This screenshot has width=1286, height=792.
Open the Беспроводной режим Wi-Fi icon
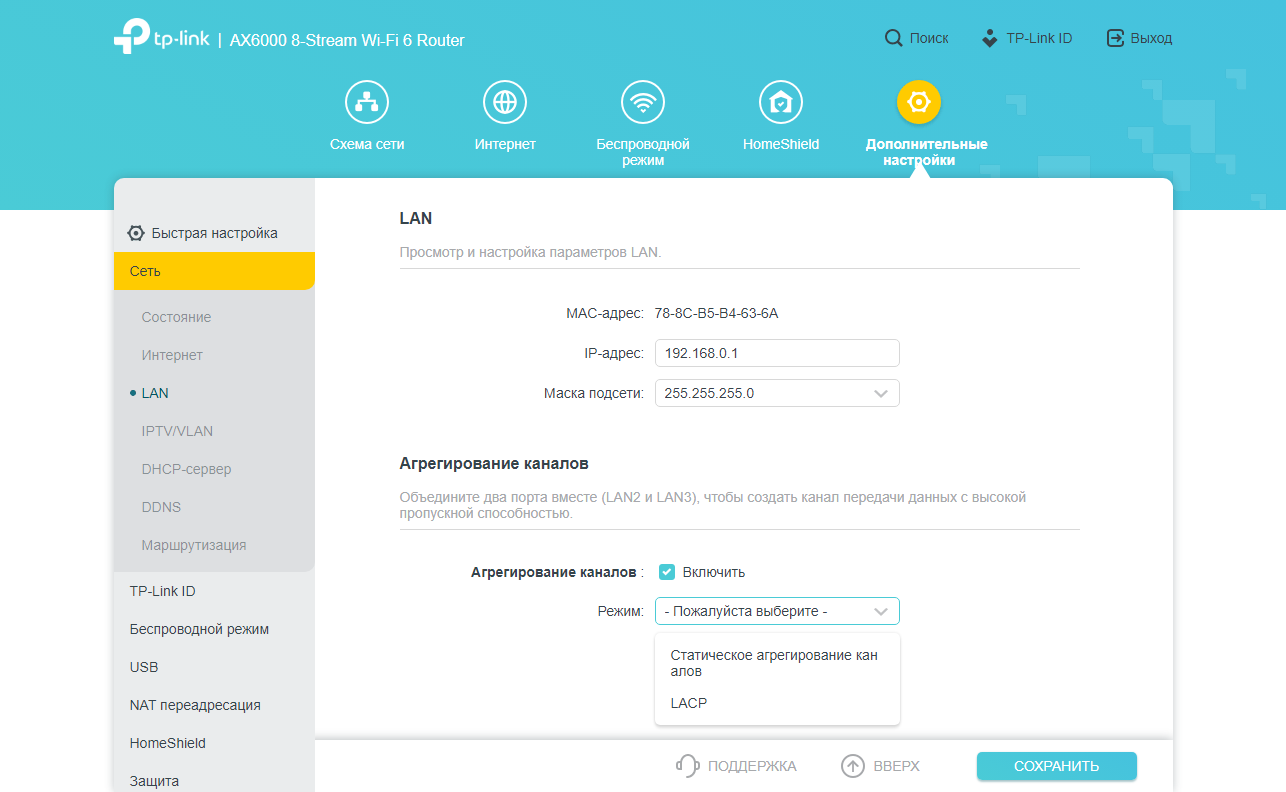[643, 102]
